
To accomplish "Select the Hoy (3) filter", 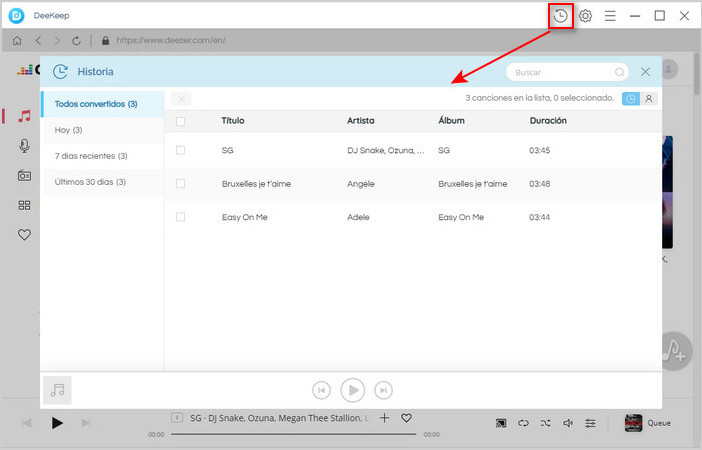I will 103,130.
